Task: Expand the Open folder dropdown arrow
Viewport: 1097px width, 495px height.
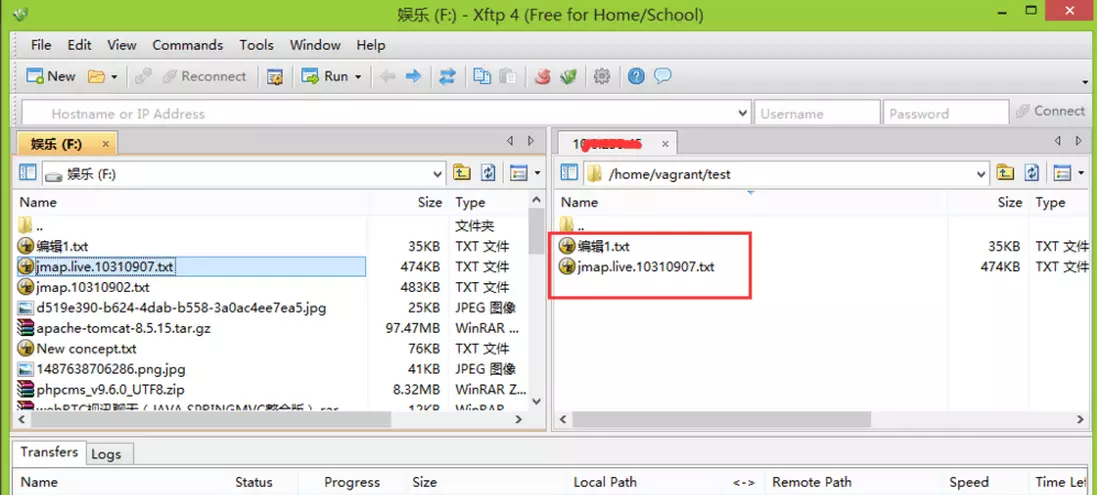Action: pos(114,77)
